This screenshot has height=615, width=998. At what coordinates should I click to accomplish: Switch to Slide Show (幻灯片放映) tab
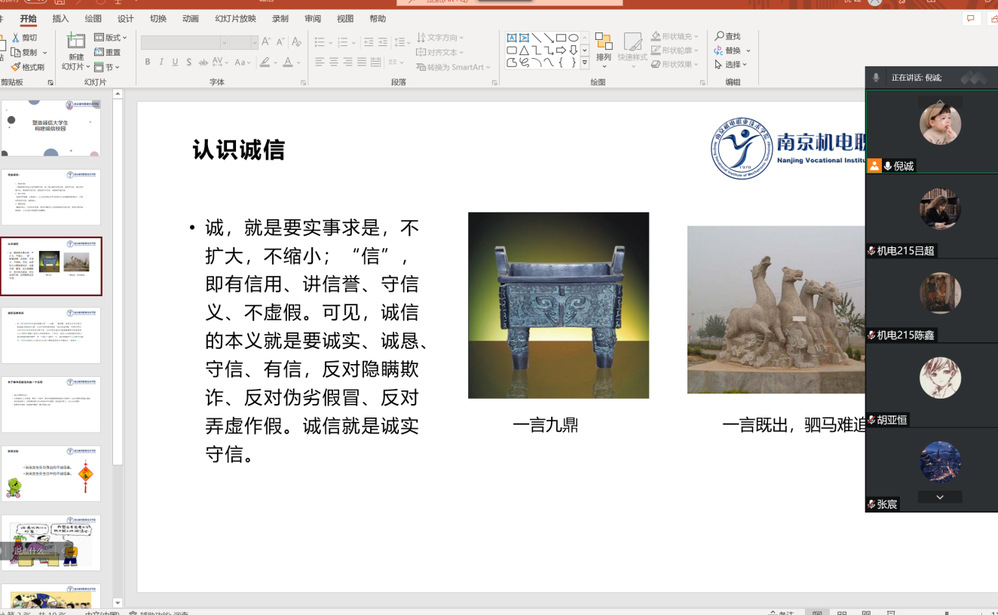(235, 19)
